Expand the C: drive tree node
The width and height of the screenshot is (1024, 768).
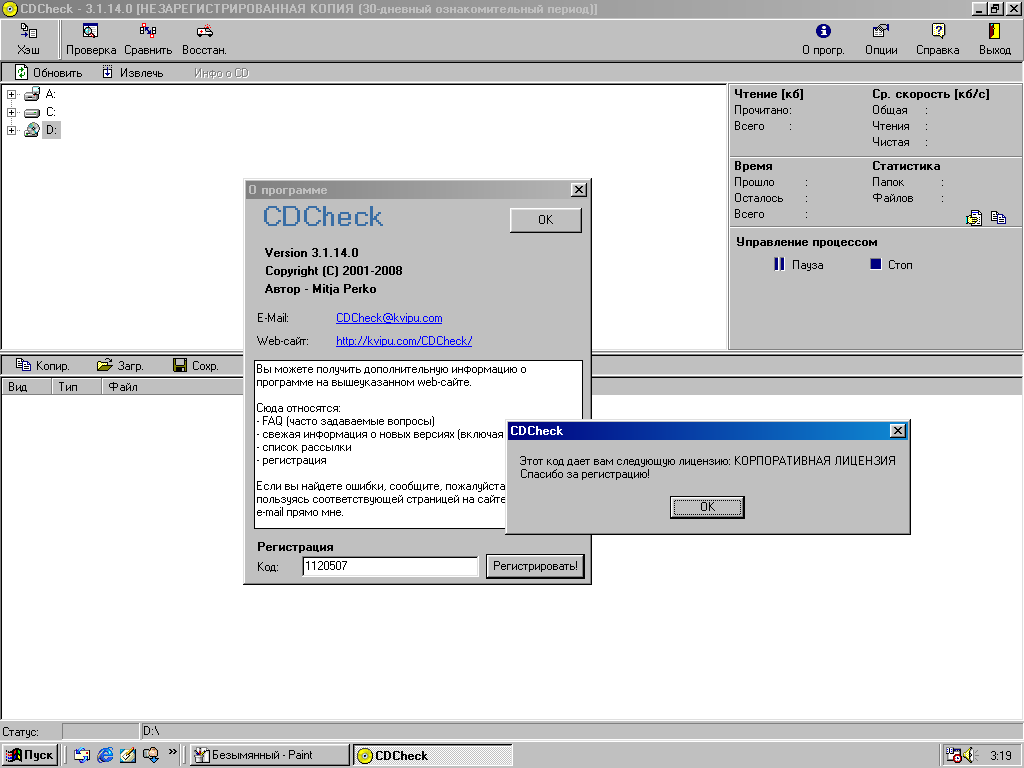click(x=12, y=112)
